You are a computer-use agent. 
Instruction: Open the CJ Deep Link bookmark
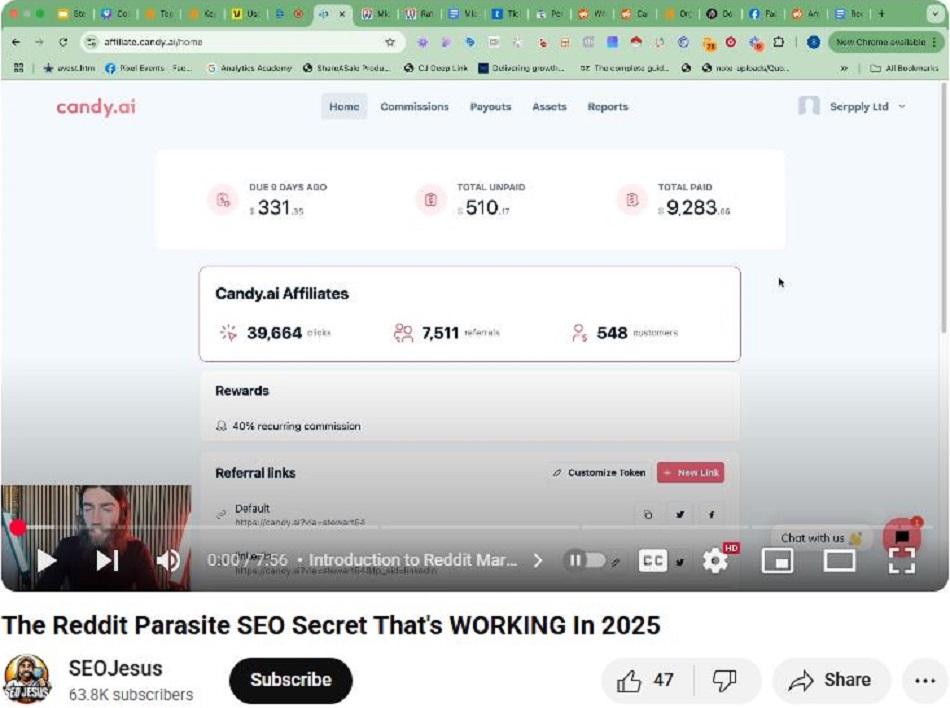click(436, 68)
